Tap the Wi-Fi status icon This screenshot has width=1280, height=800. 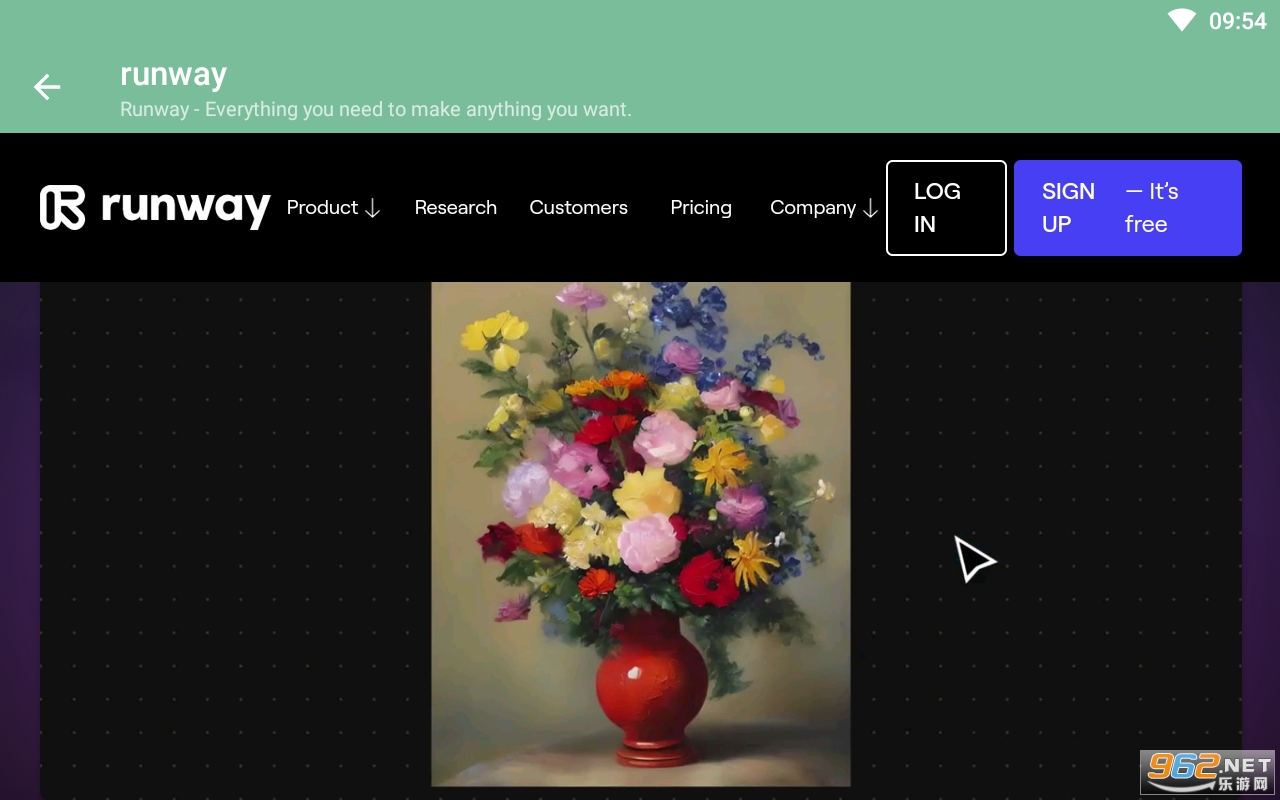tap(1182, 20)
